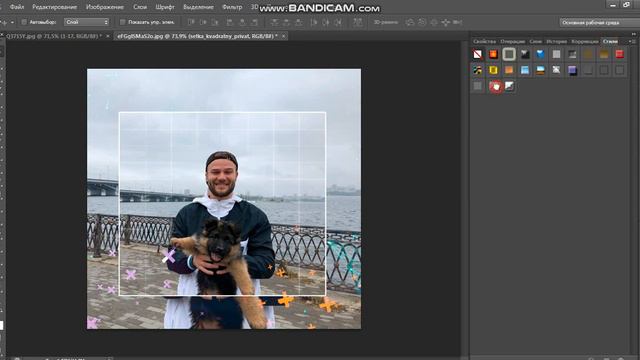
Task: Switch to the Слои panel tab
Action: (536, 41)
